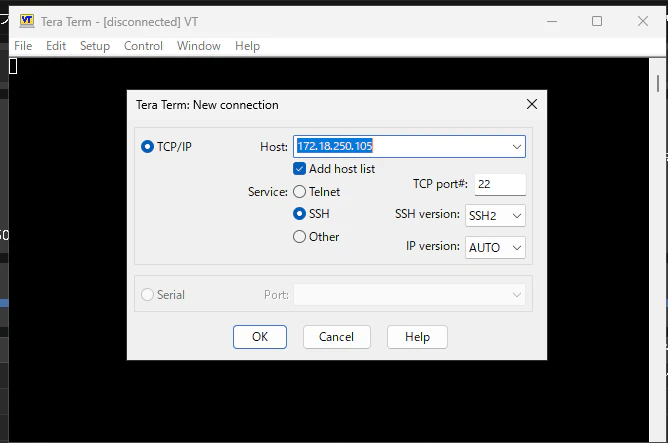
Task: Open the serial Port dropdown
Action: 409,295
